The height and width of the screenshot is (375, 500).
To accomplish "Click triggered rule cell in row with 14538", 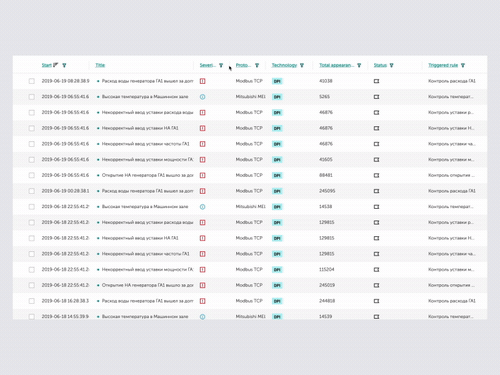I will click(451, 207).
